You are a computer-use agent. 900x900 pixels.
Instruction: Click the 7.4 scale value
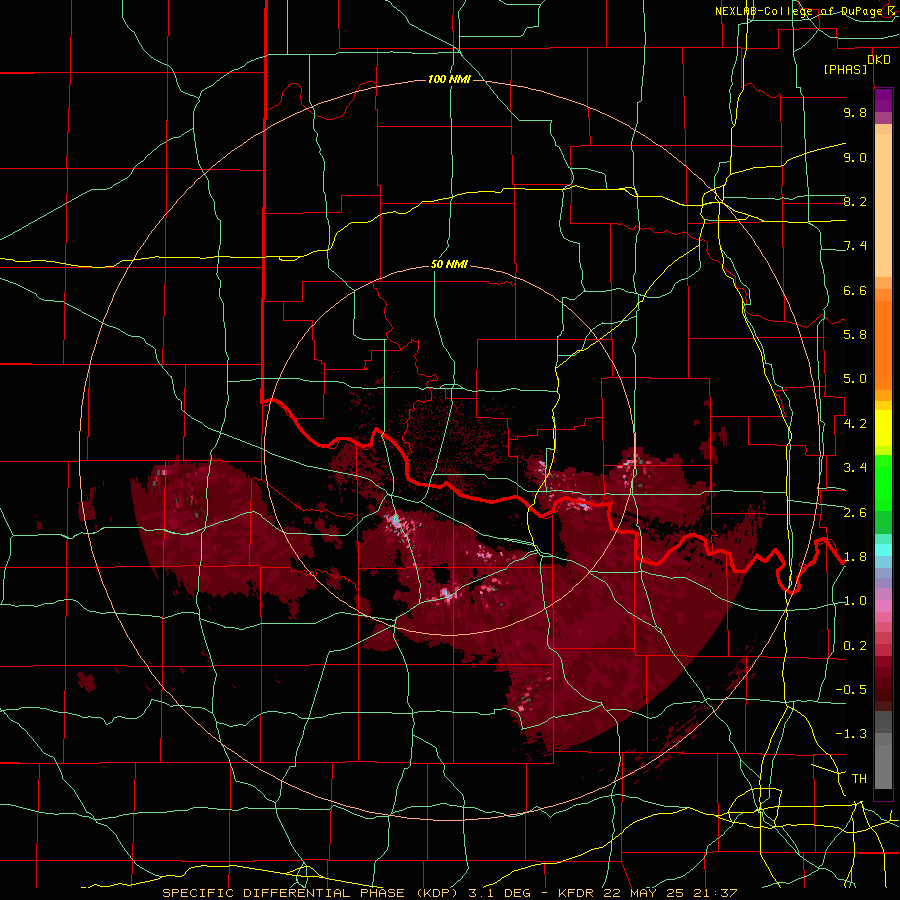[855, 246]
